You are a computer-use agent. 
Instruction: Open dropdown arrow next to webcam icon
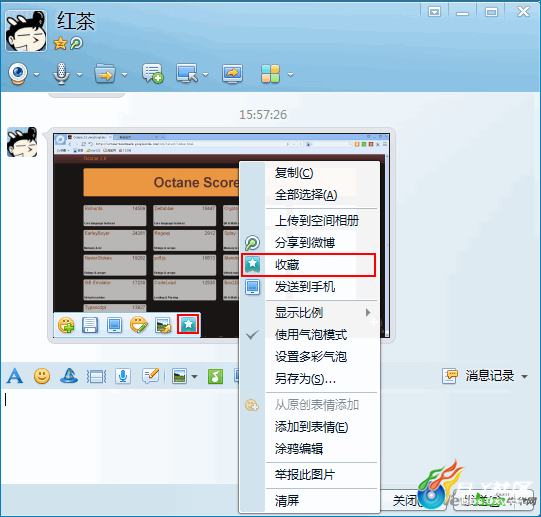point(37,75)
